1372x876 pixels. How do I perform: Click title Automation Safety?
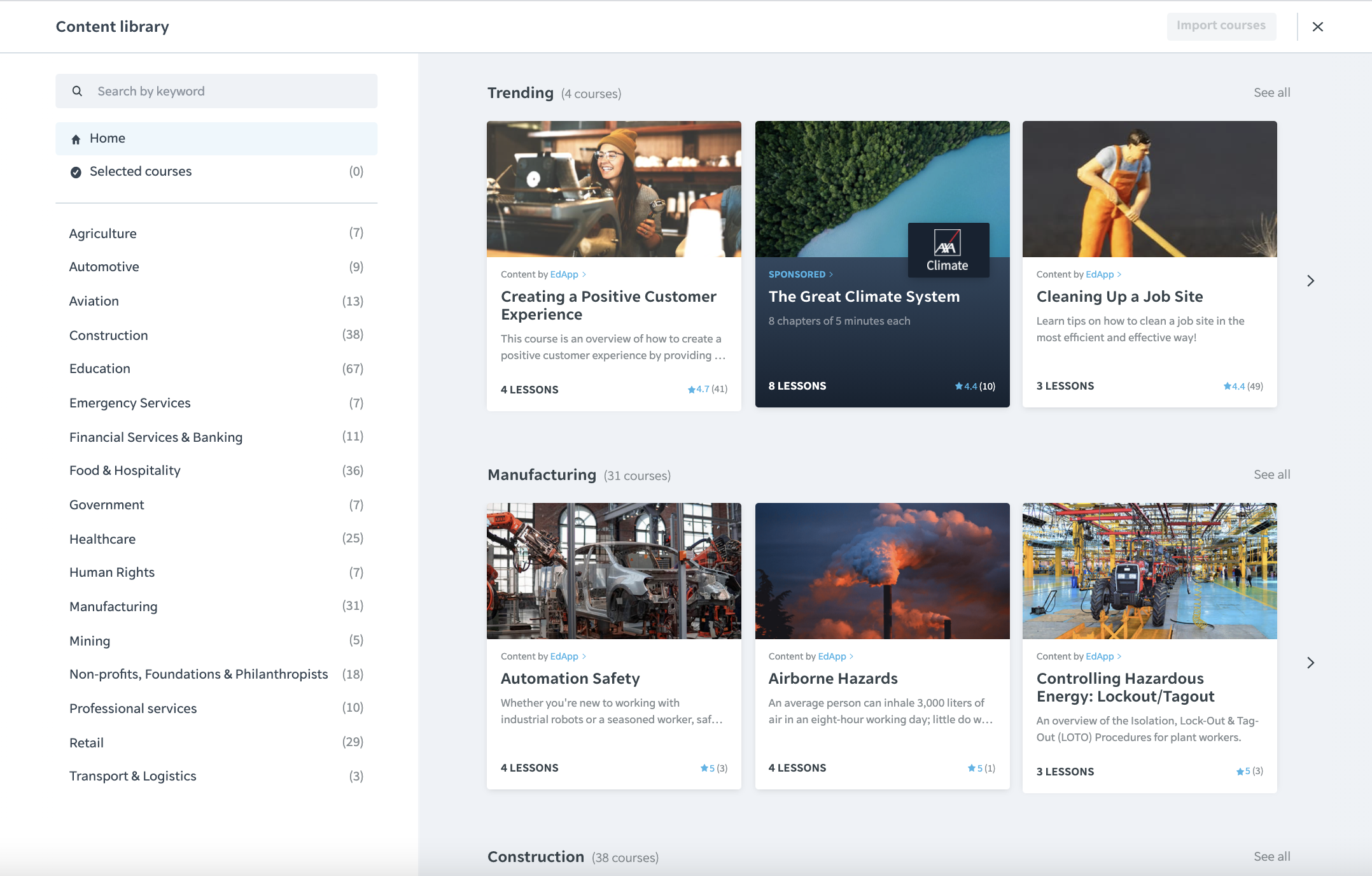coord(570,679)
